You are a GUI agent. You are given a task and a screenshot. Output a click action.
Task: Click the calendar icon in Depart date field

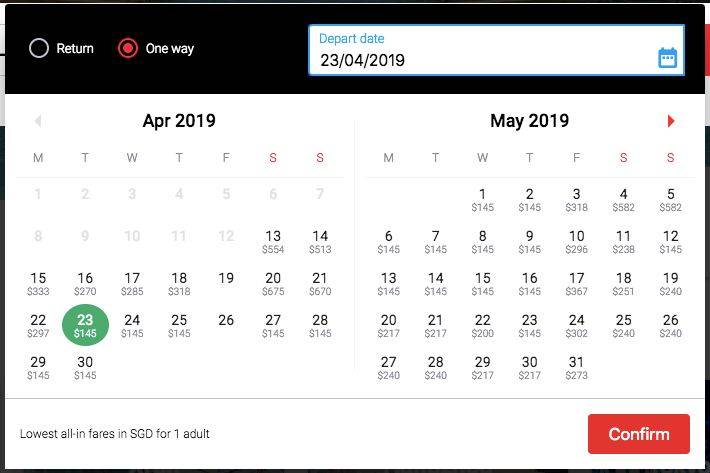point(667,58)
